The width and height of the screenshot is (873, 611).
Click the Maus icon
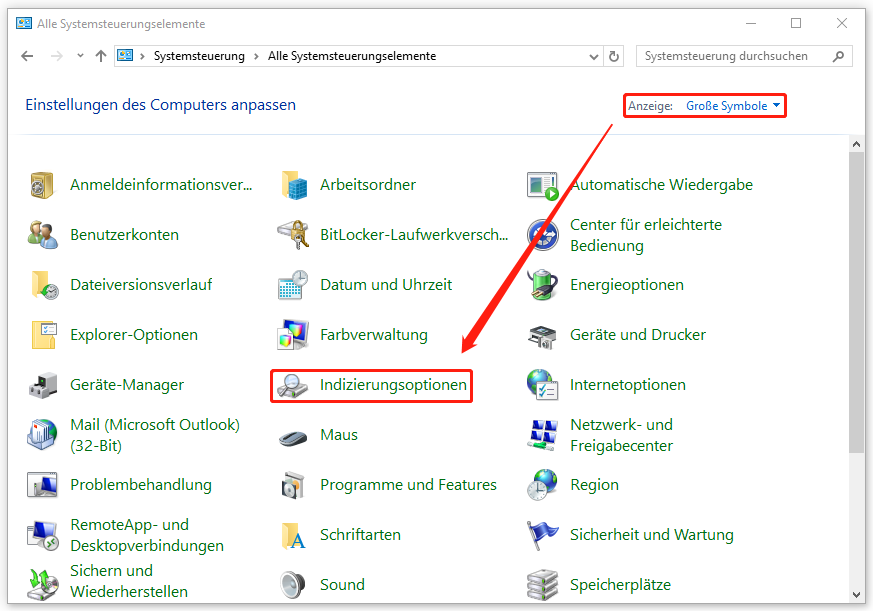pos(292,436)
